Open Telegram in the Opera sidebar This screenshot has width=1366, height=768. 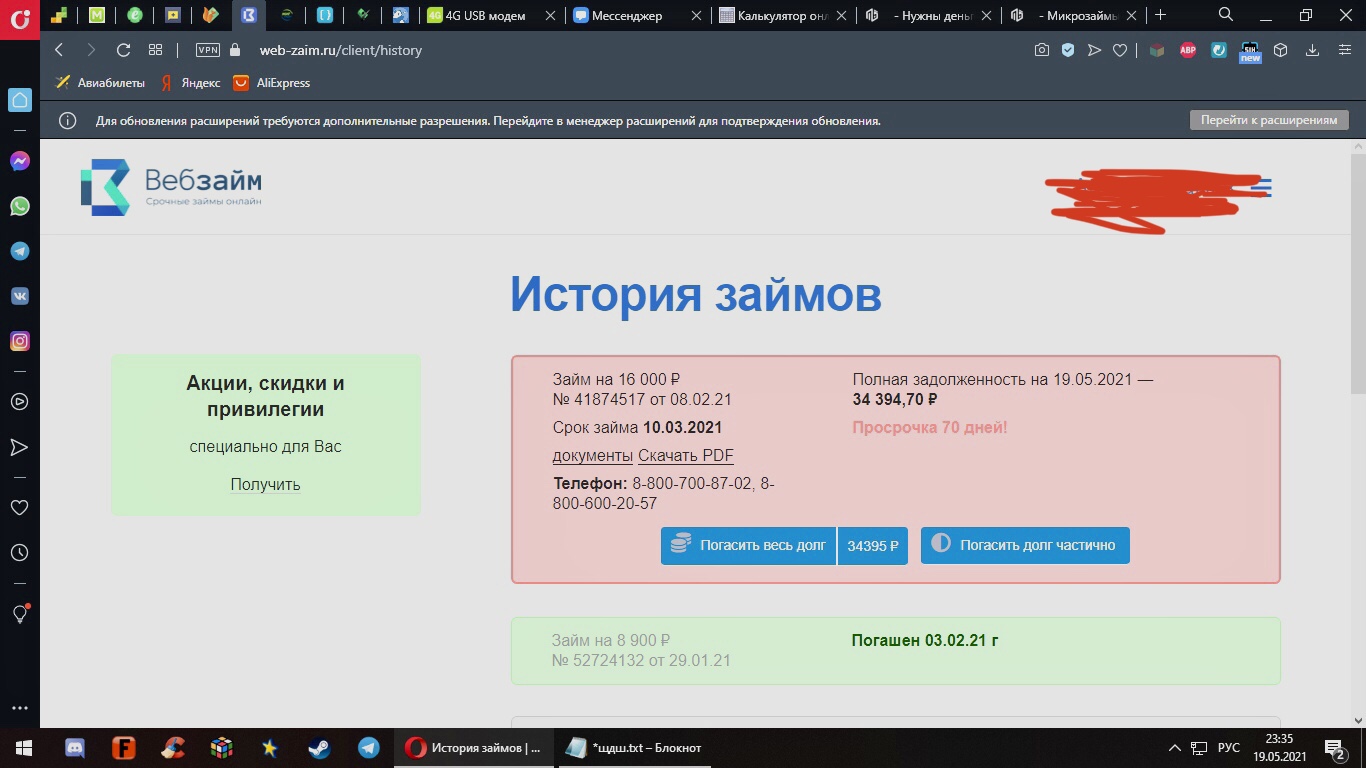(19, 251)
